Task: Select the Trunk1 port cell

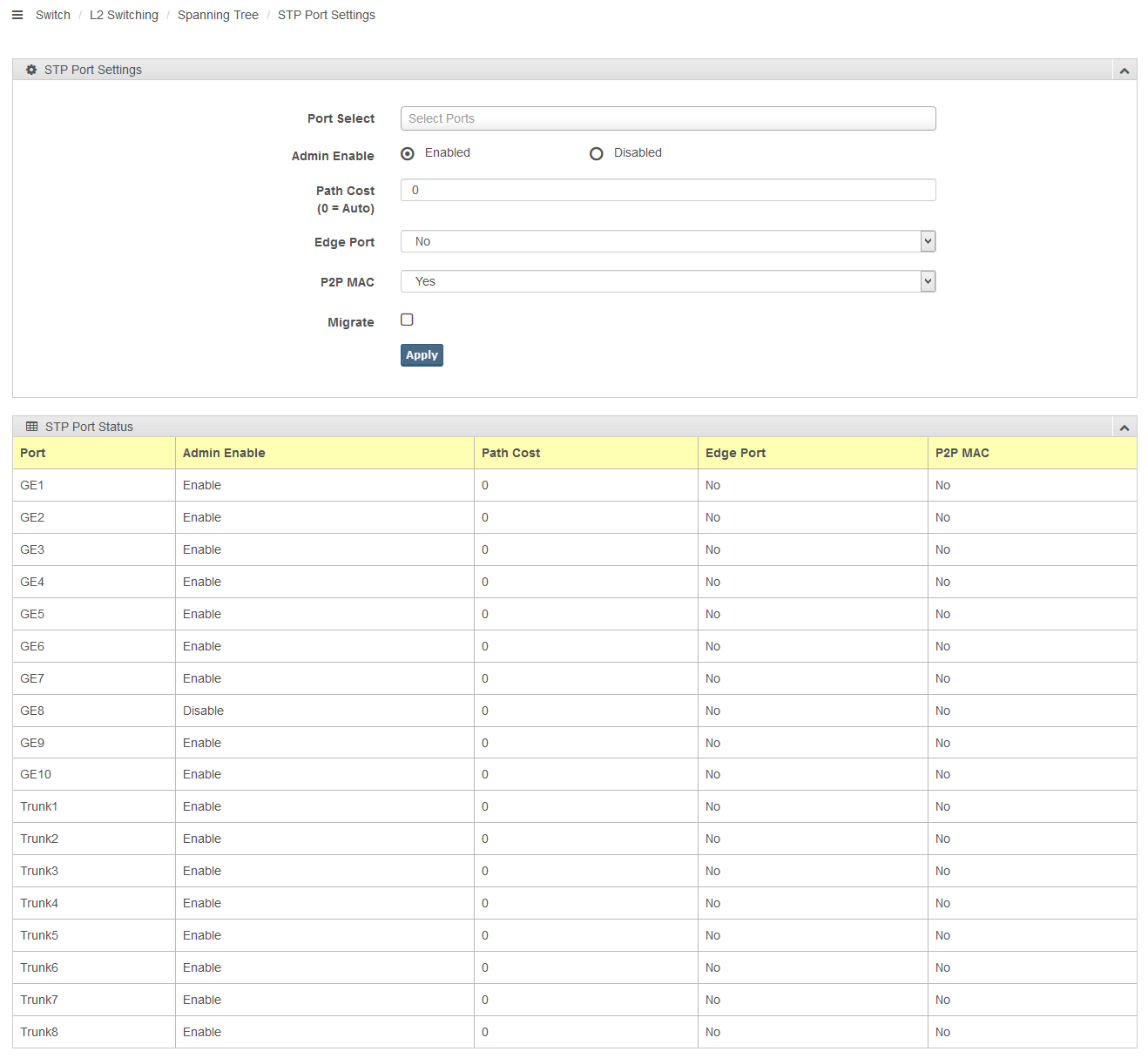Action: point(94,806)
